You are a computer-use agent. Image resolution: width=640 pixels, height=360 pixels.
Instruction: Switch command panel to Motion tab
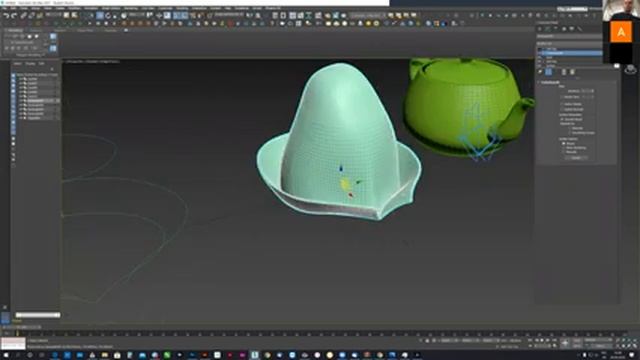[564, 29]
